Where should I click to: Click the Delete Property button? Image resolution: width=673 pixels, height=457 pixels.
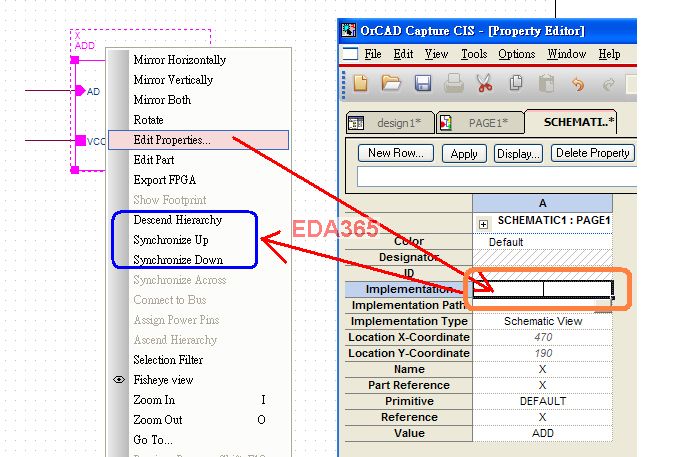pos(593,153)
